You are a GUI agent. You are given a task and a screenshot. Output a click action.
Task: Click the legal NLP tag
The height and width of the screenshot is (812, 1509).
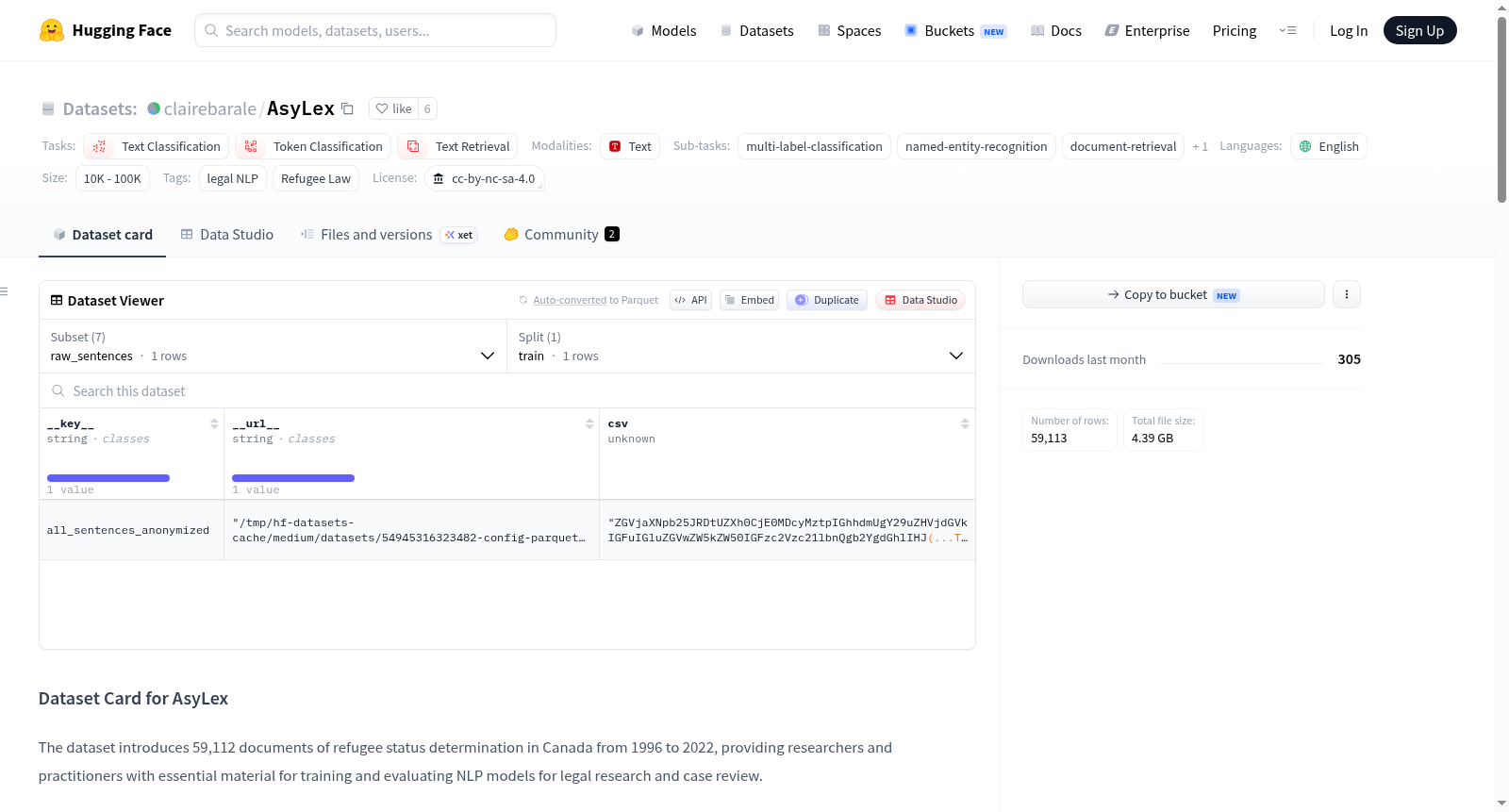[x=232, y=178]
